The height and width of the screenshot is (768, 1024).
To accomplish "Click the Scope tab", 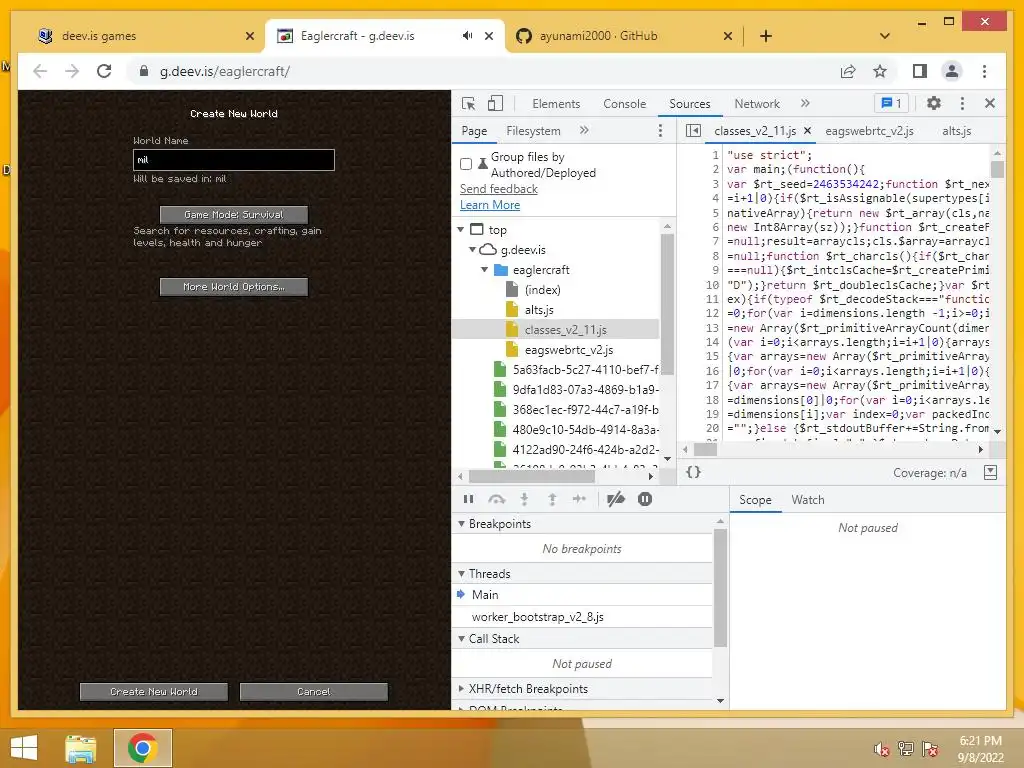I will coord(755,500).
